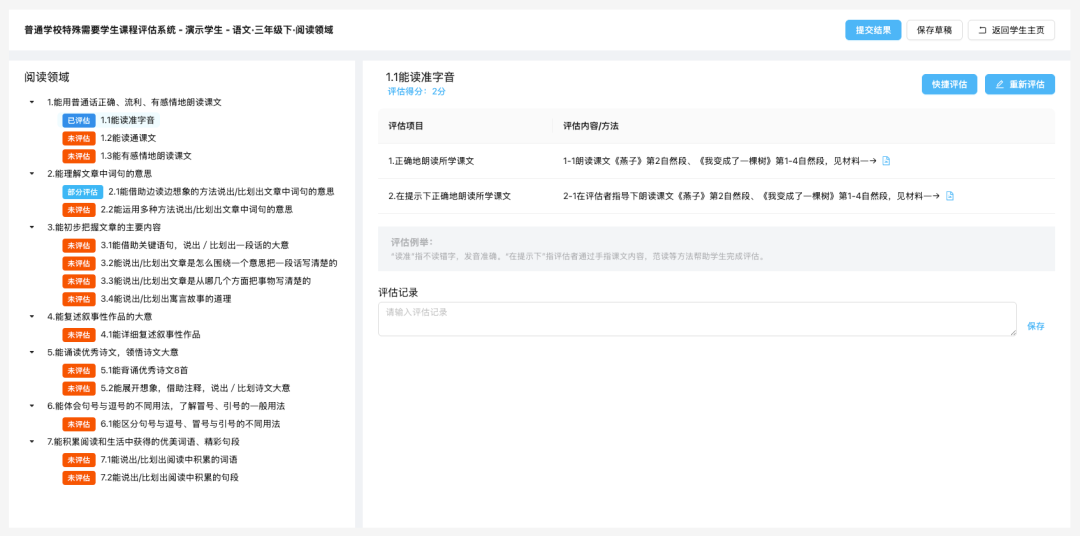The height and width of the screenshot is (536, 1080).
Task: Focus the 评估记录 text area
Action: 697,319
